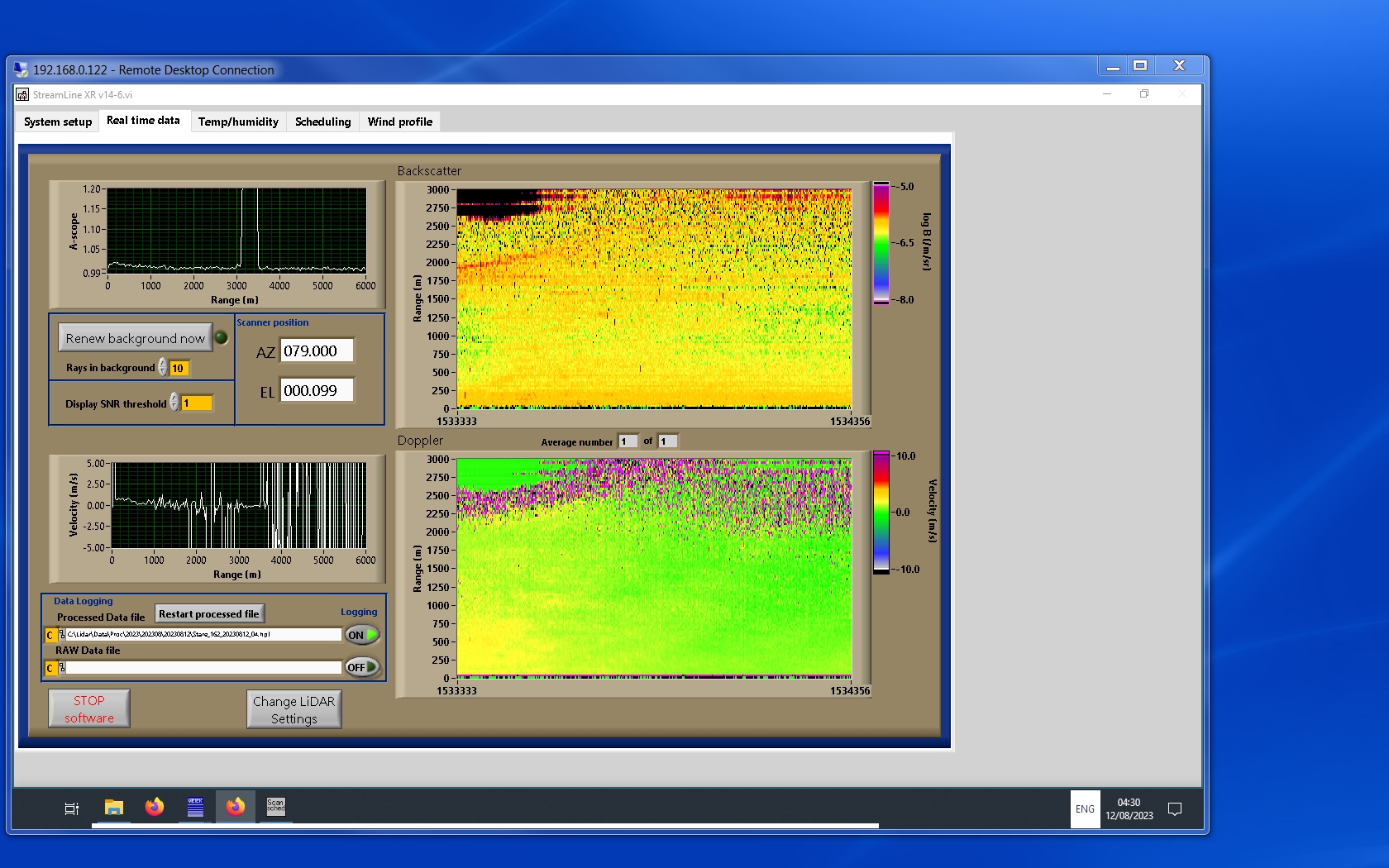Click the RAW Data file yellow C path icon
Screen dimensions: 1389x868
(x=50, y=668)
